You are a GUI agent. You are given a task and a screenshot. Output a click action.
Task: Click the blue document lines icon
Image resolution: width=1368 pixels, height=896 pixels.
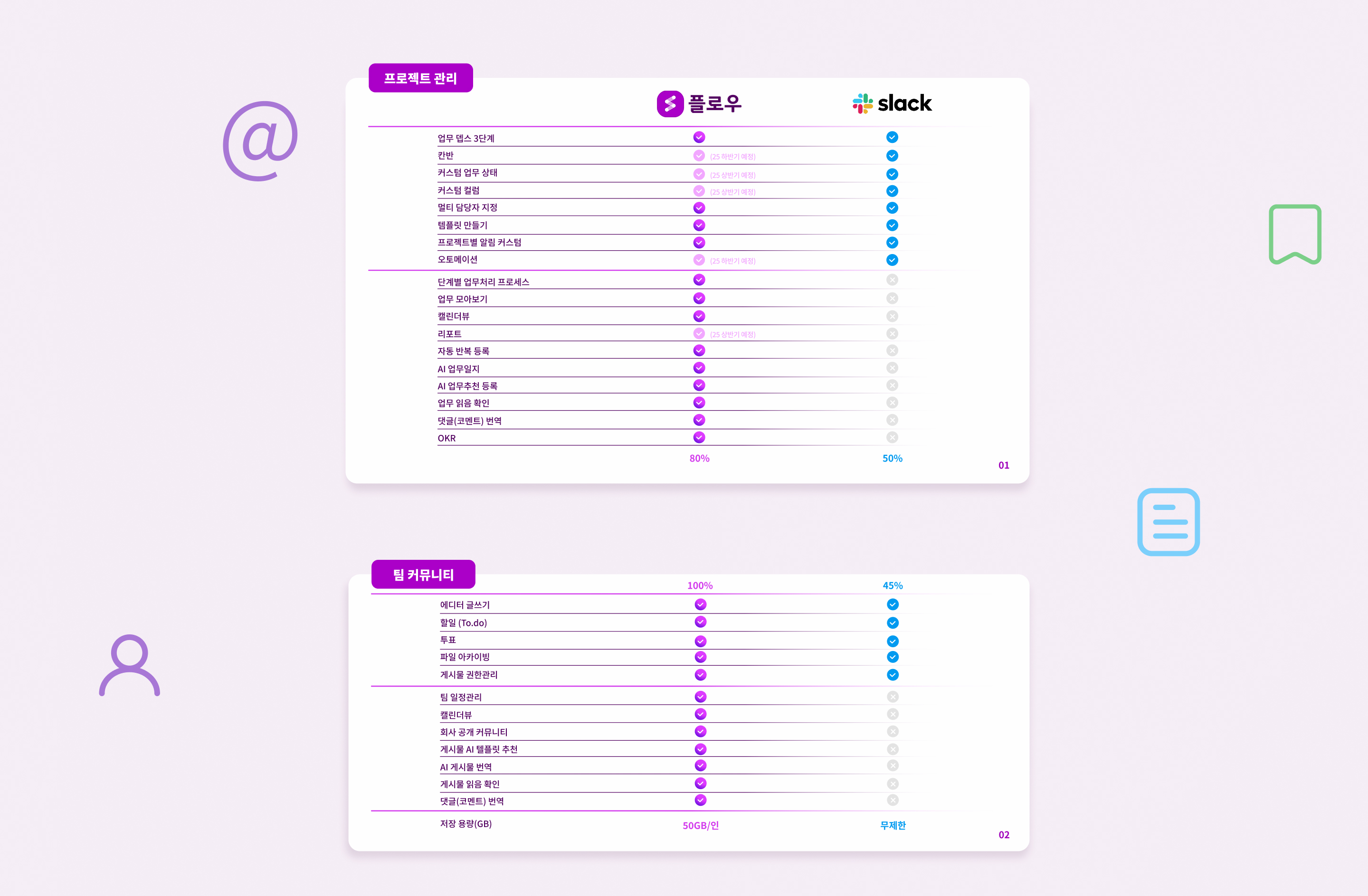1168,522
